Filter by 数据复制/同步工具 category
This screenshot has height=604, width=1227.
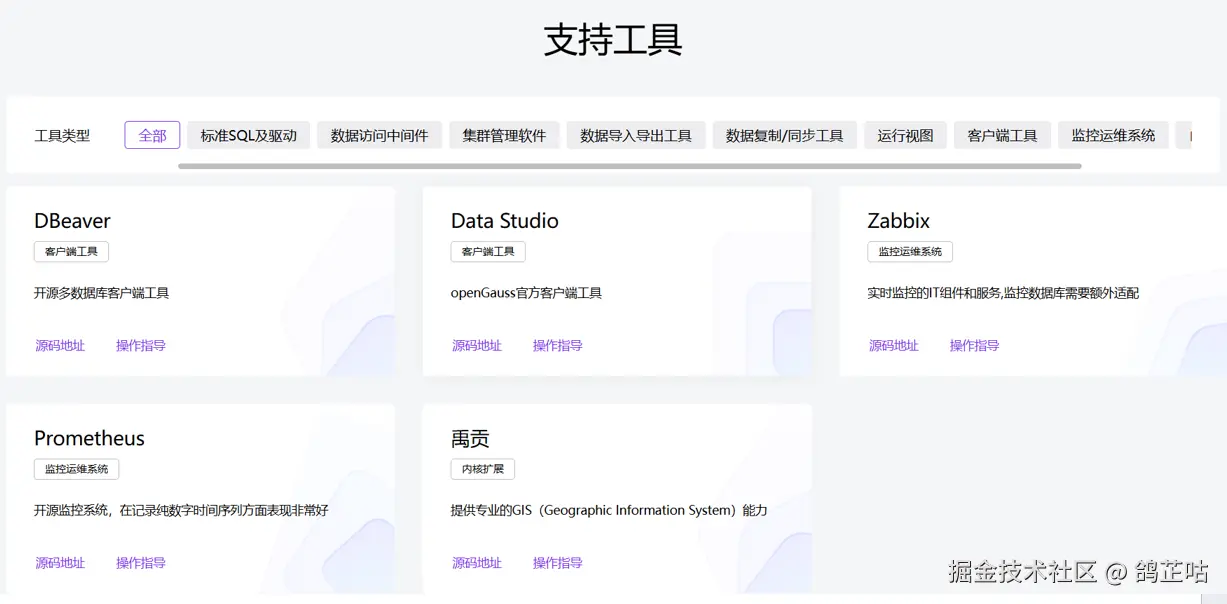tap(785, 135)
